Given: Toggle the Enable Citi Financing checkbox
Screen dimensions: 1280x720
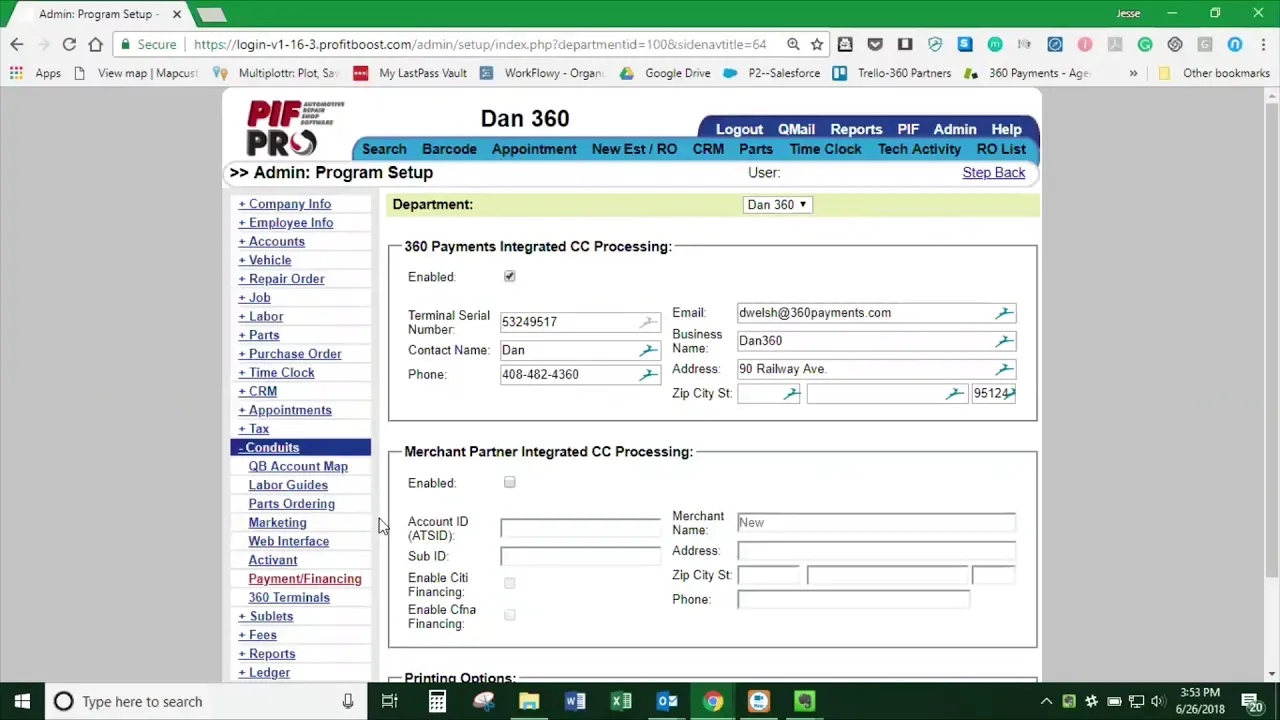Looking at the screenshot, I should pos(510,583).
